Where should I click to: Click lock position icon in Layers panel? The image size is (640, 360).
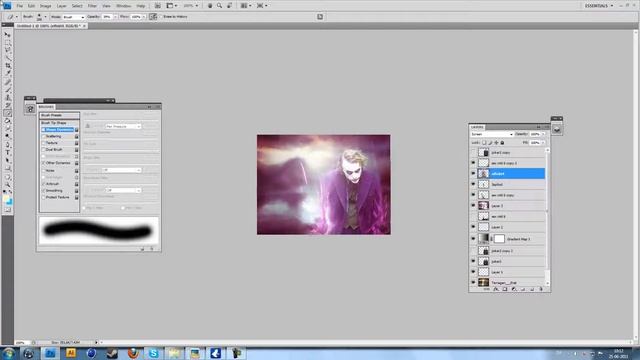coord(496,143)
